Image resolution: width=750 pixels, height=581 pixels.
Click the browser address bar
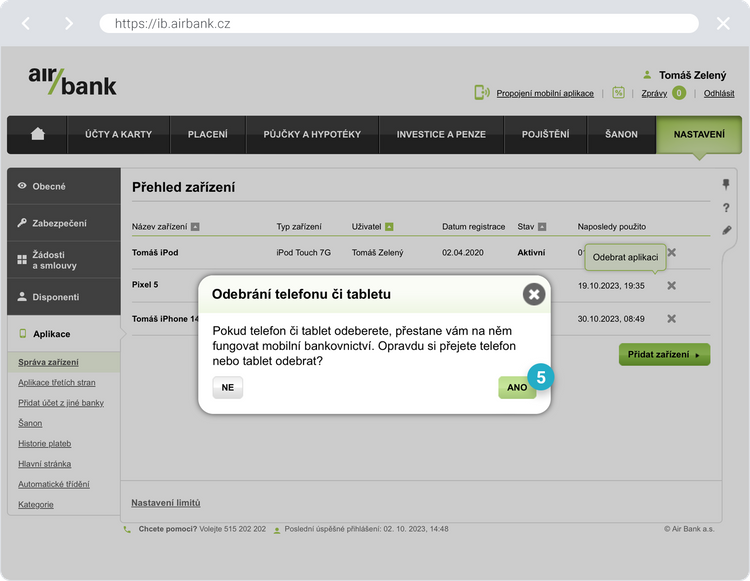(398, 23)
